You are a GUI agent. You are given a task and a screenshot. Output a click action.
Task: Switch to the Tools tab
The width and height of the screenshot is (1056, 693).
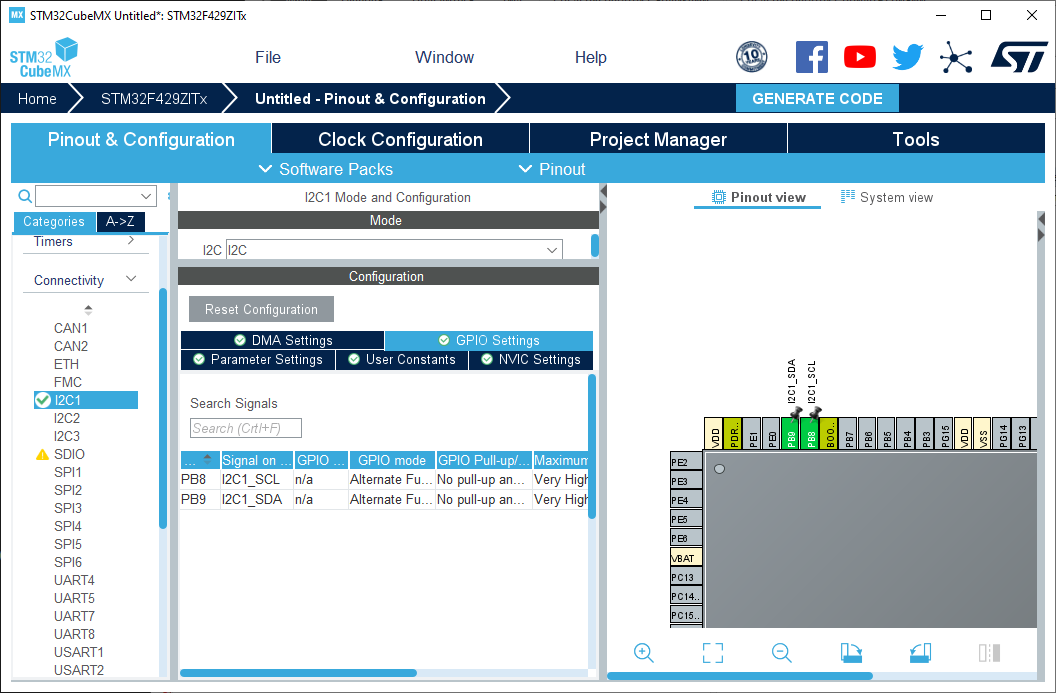click(x=916, y=139)
